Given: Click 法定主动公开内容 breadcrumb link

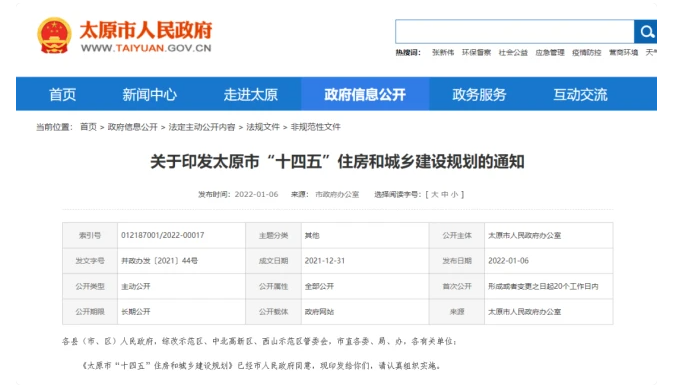Looking at the screenshot, I should 202,127.
